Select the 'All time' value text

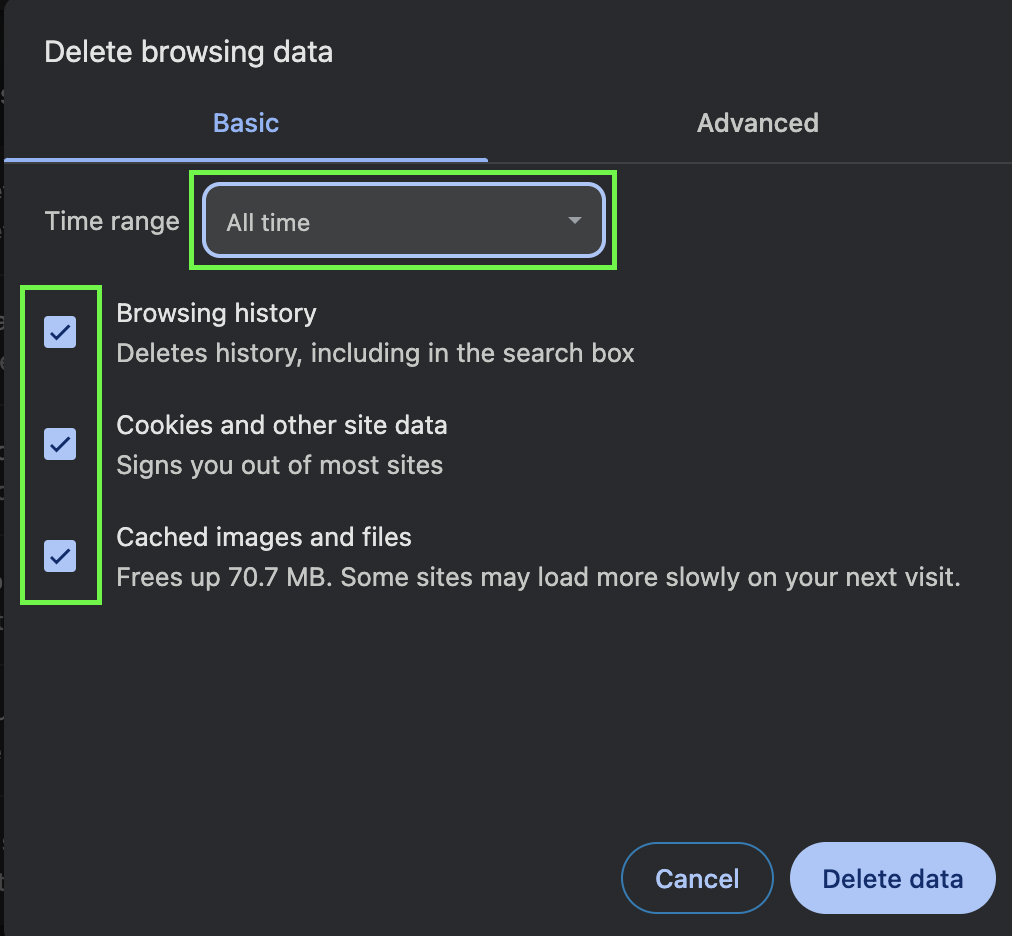click(x=268, y=223)
